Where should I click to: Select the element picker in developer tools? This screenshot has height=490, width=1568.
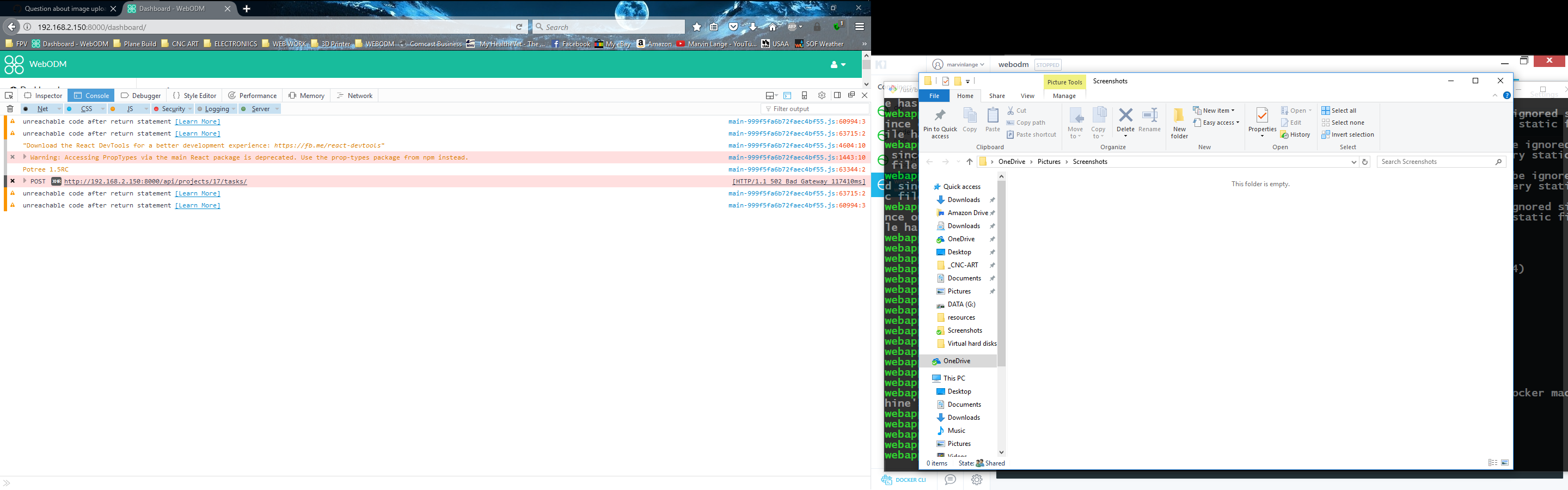pyautogui.click(x=9, y=96)
